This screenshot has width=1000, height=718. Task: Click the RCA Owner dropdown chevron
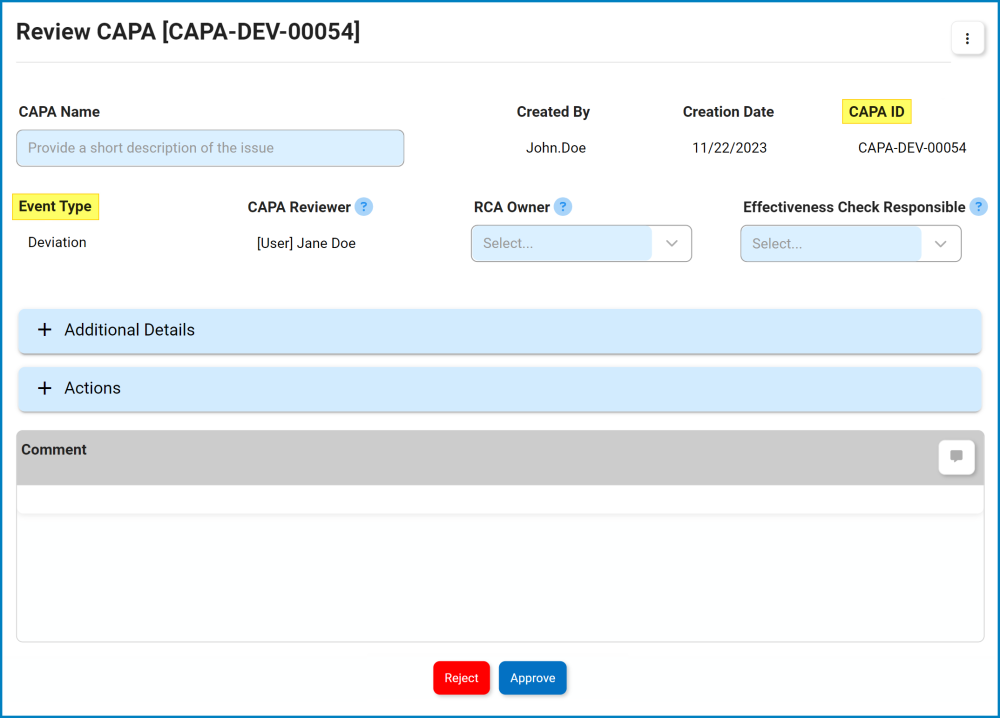(x=674, y=243)
